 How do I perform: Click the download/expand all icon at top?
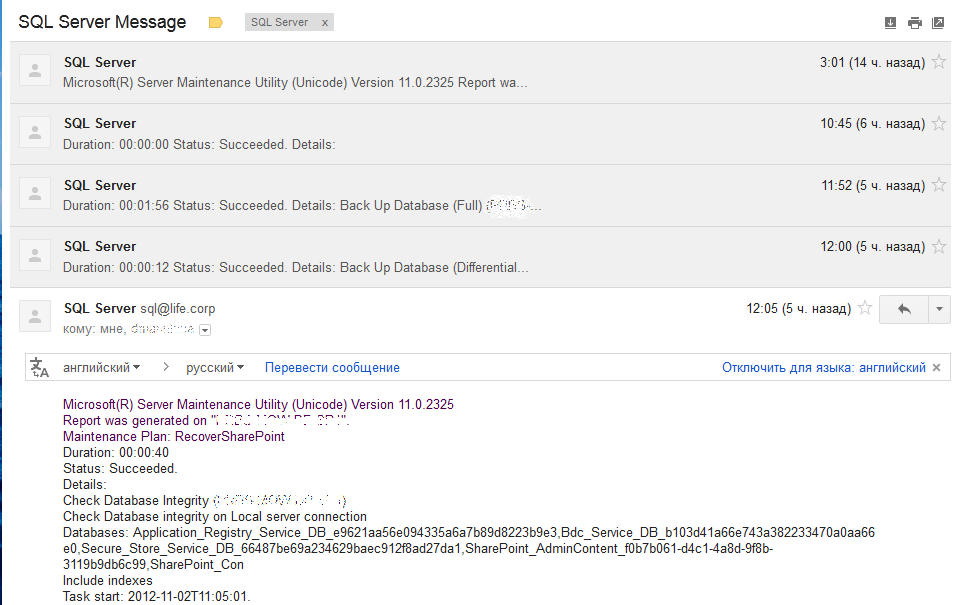[x=890, y=23]
